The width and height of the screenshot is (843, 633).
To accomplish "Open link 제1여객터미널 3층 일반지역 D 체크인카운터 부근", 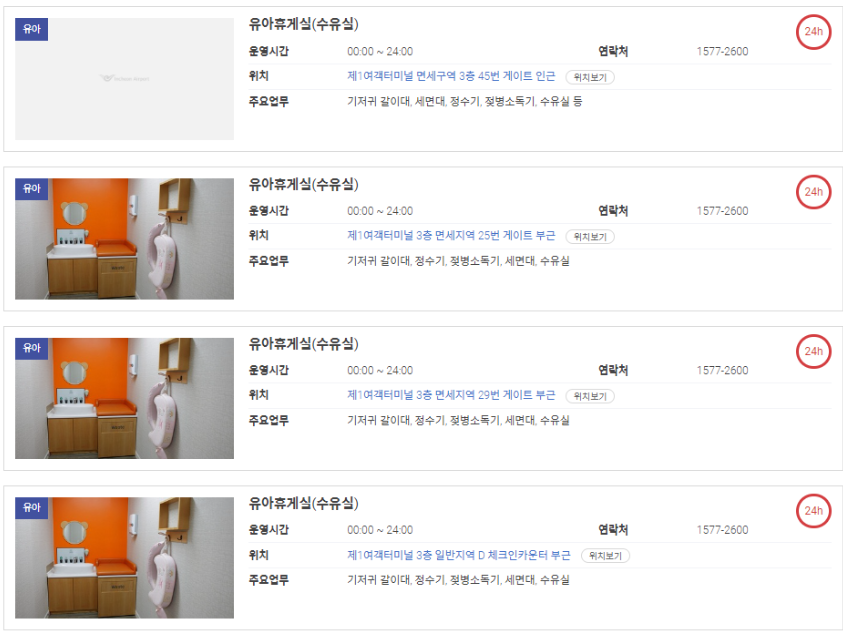I will coord(459,554).
